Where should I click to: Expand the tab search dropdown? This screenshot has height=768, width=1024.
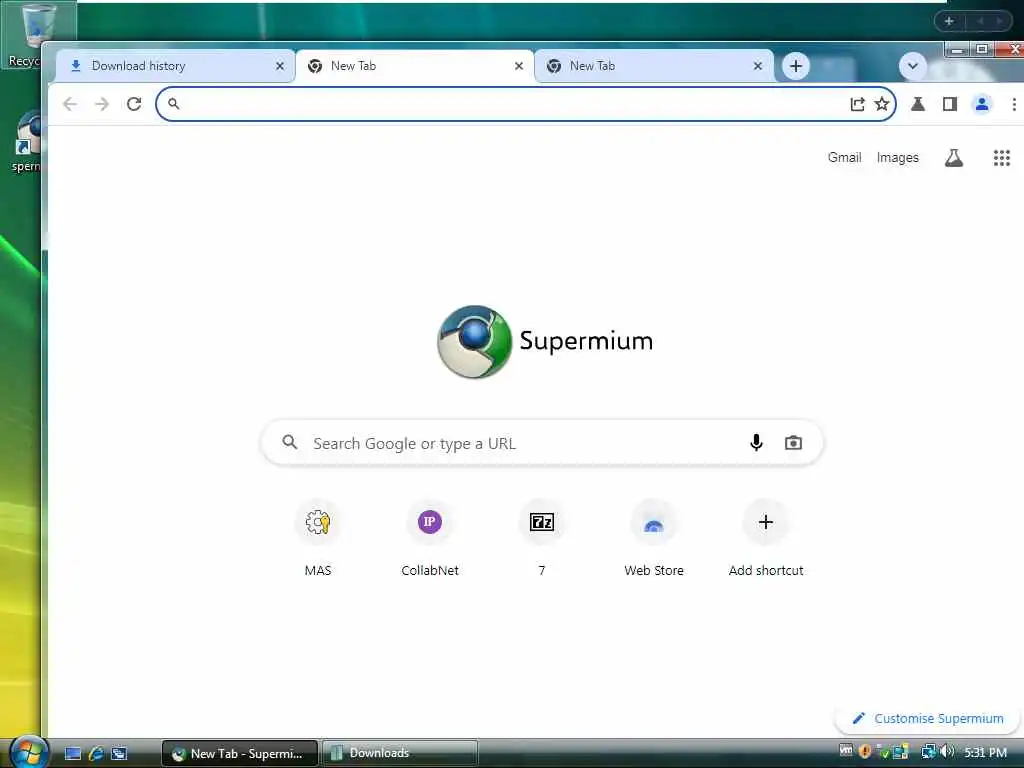click(x=912, y=66)
